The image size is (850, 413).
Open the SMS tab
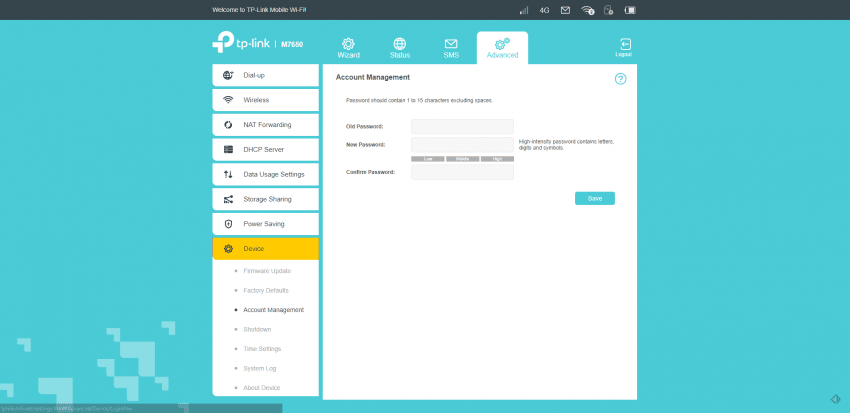click(451, 48)
